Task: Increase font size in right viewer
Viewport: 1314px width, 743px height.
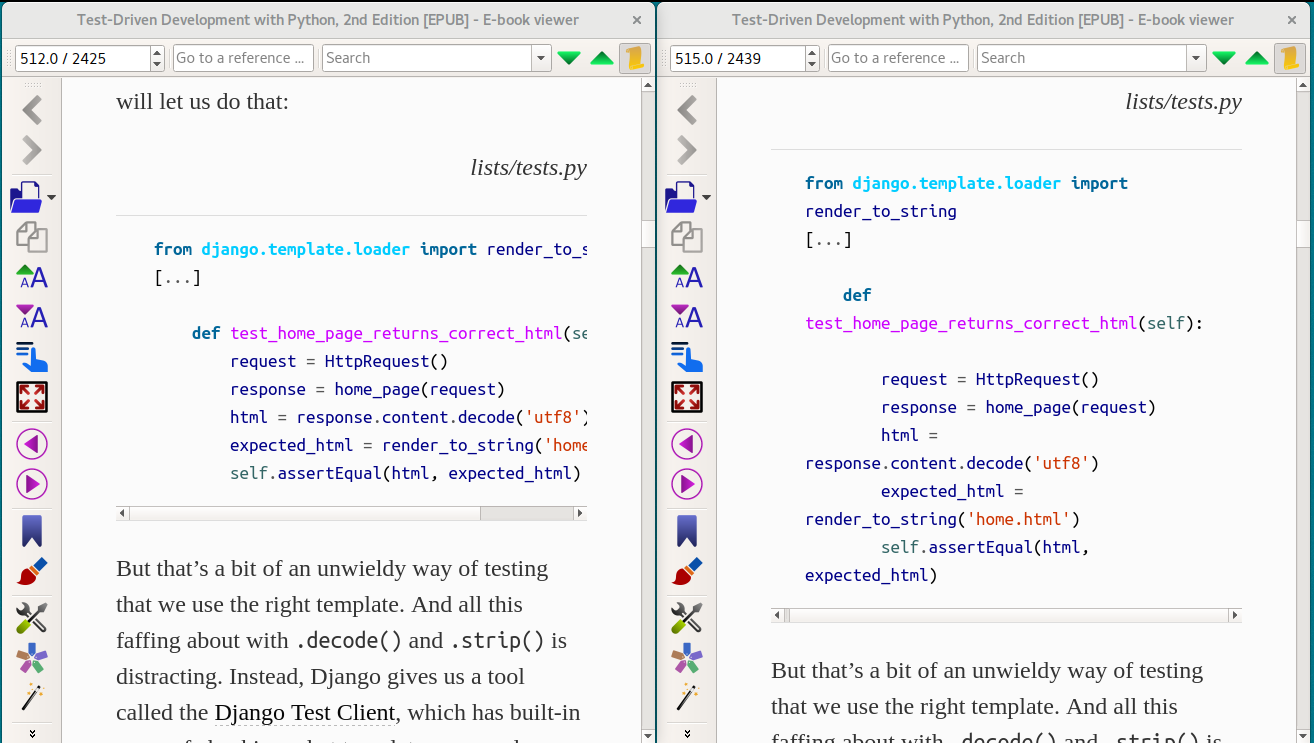Action: (x=687, y=277)
